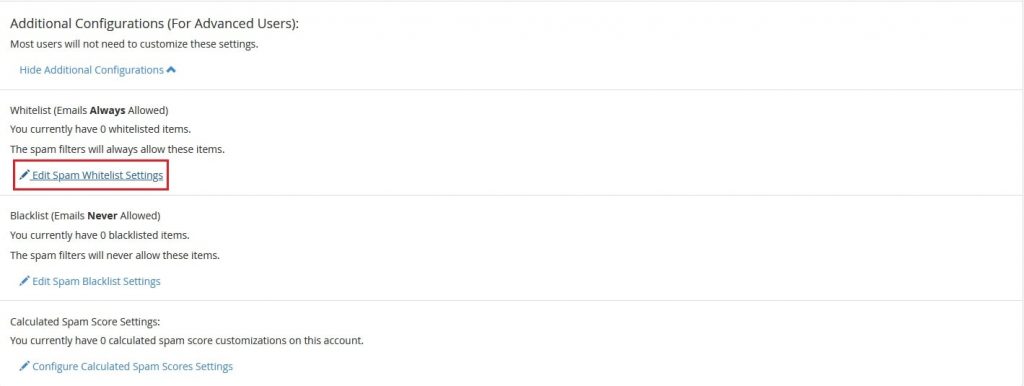Open Configure Calculated Spam Scores Settings
This screenshot has width=1024, height=386.
[x=133, y=366]
